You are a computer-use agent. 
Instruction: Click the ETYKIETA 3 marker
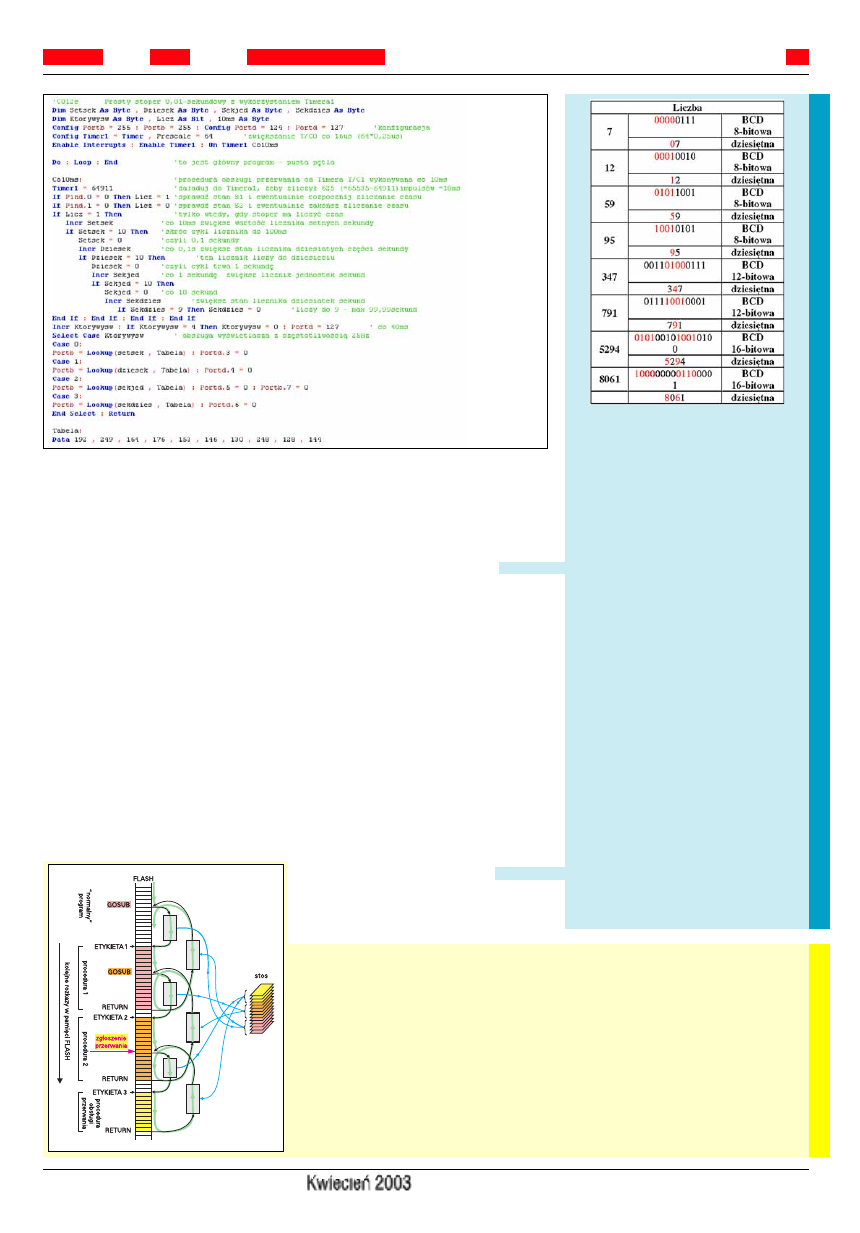(x=111, y=1092)
